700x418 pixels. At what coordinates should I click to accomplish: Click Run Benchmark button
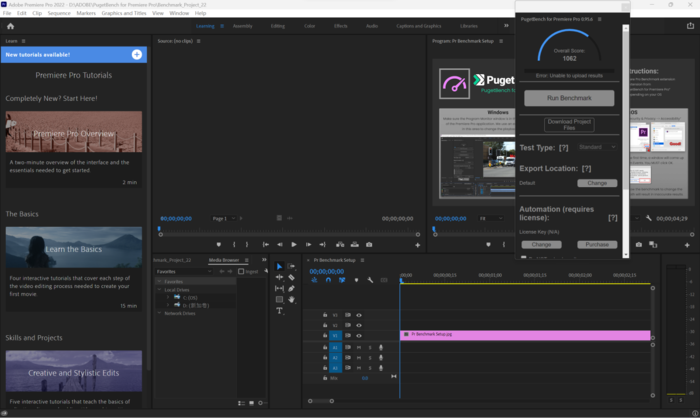pos(569,98)
